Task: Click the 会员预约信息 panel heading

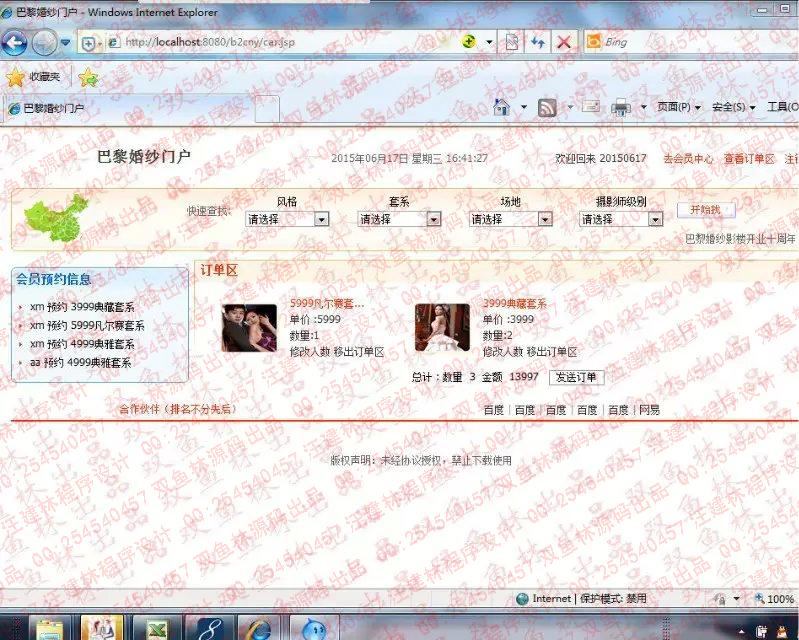Action: pos(54,279)
